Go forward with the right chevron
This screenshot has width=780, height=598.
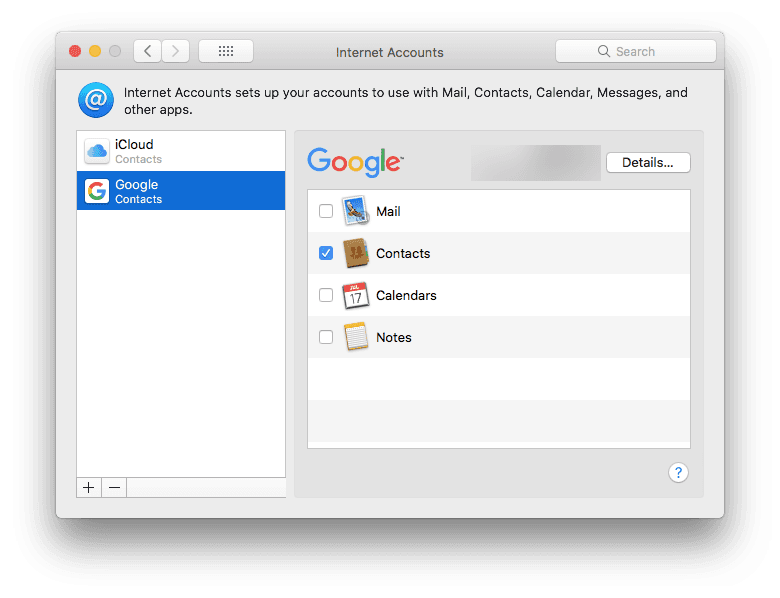[176, 51]
